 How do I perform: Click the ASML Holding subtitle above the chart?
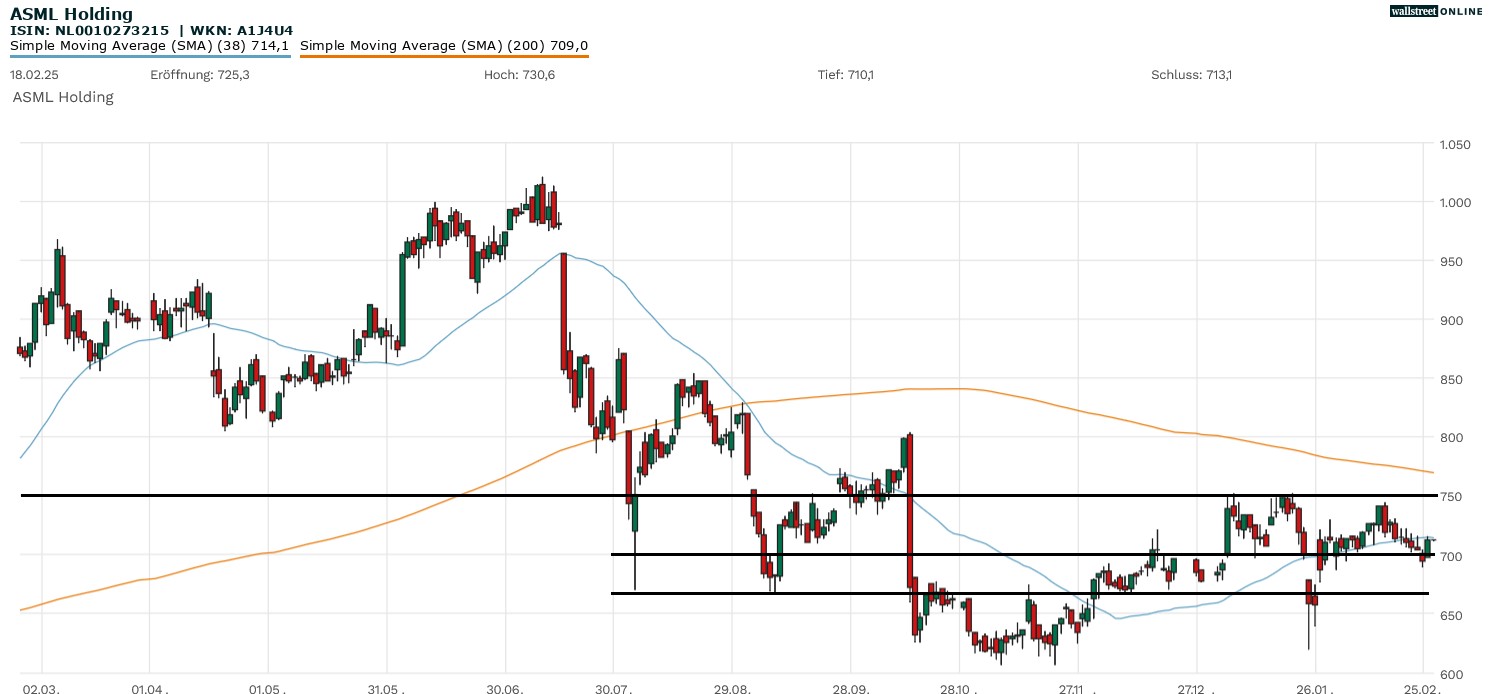(x=62, y=97)
